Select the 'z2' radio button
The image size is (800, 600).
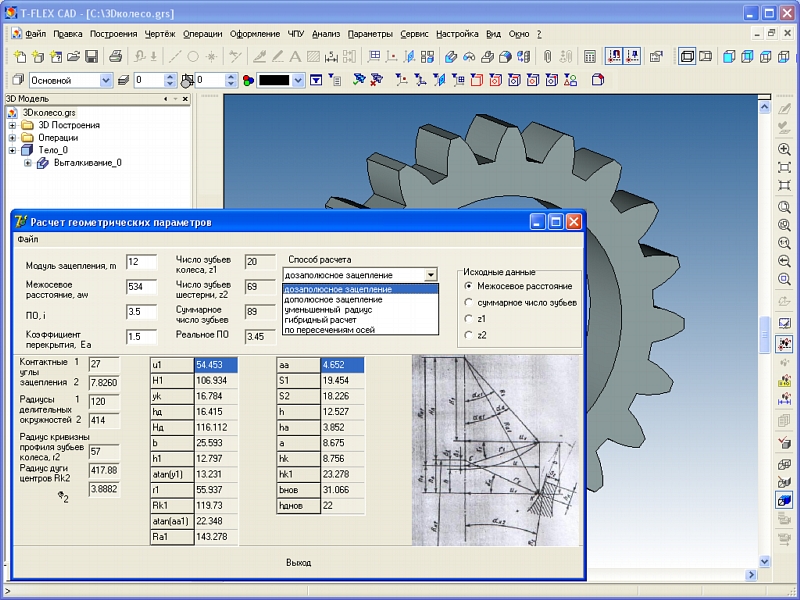tap(468, 335)
